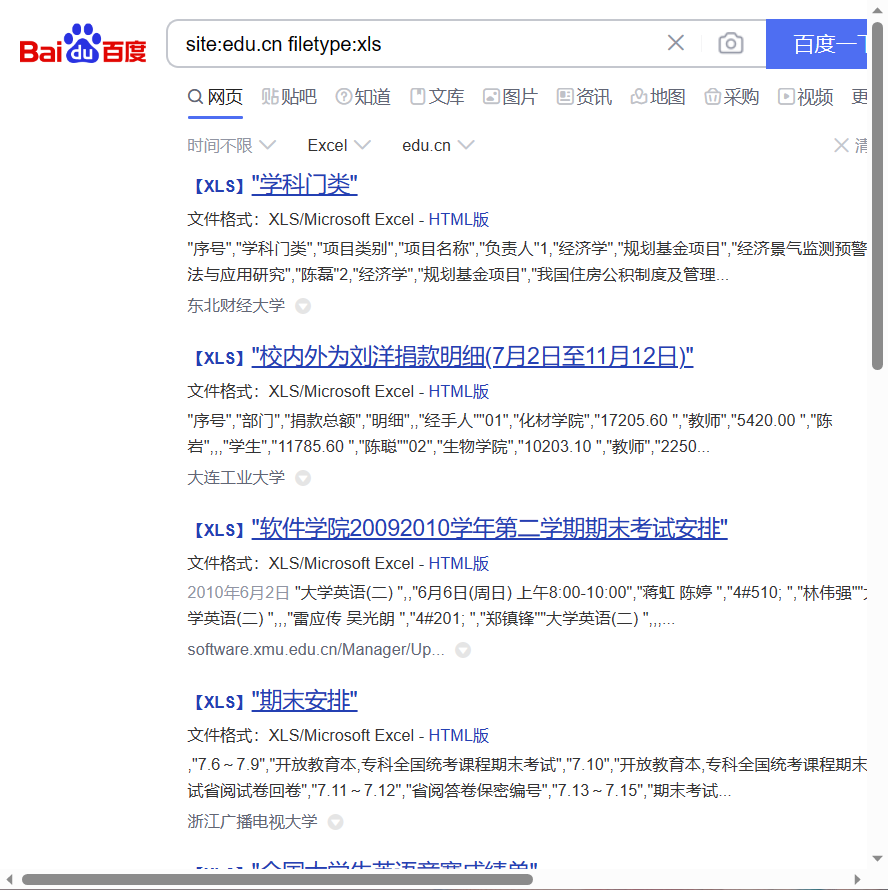
Task: Click scroll down arrow
Action: pos(878,858)
